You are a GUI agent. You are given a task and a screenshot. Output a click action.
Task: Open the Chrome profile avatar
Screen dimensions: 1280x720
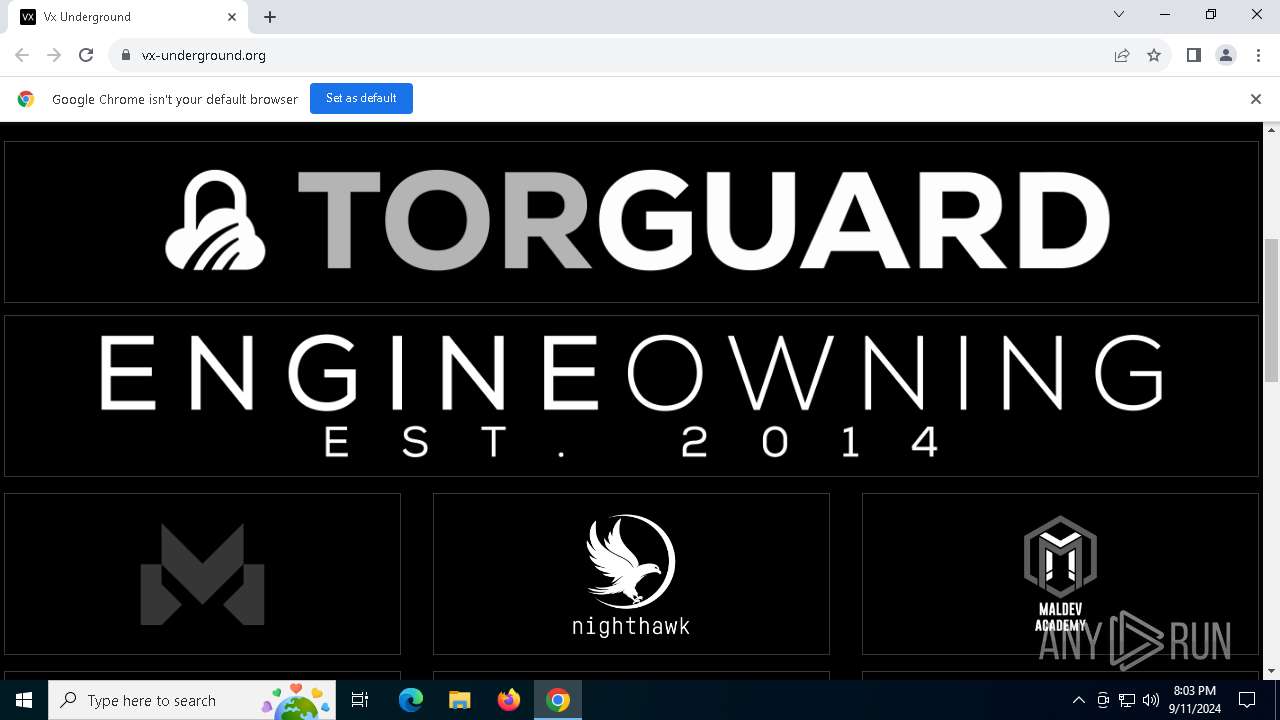(1226, 55)
